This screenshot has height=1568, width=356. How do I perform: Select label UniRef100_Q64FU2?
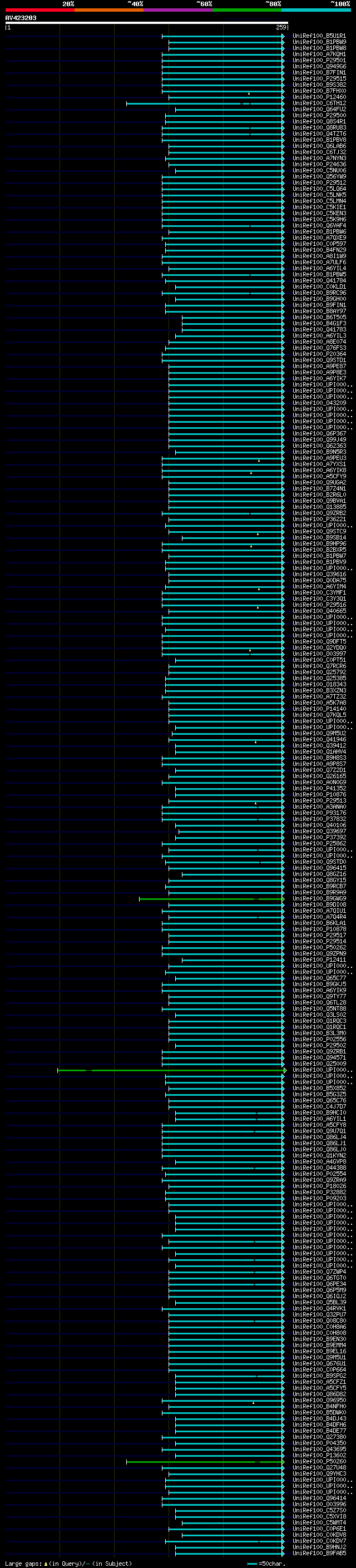point(319,109)
